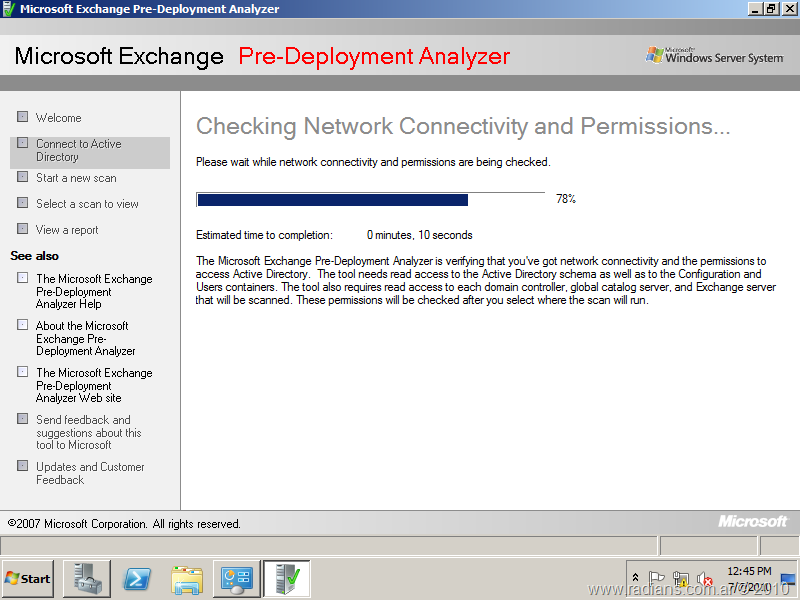Screen dimensions: 800x600
Task: Click the muted volume tray icon
Action: (704, 579)
